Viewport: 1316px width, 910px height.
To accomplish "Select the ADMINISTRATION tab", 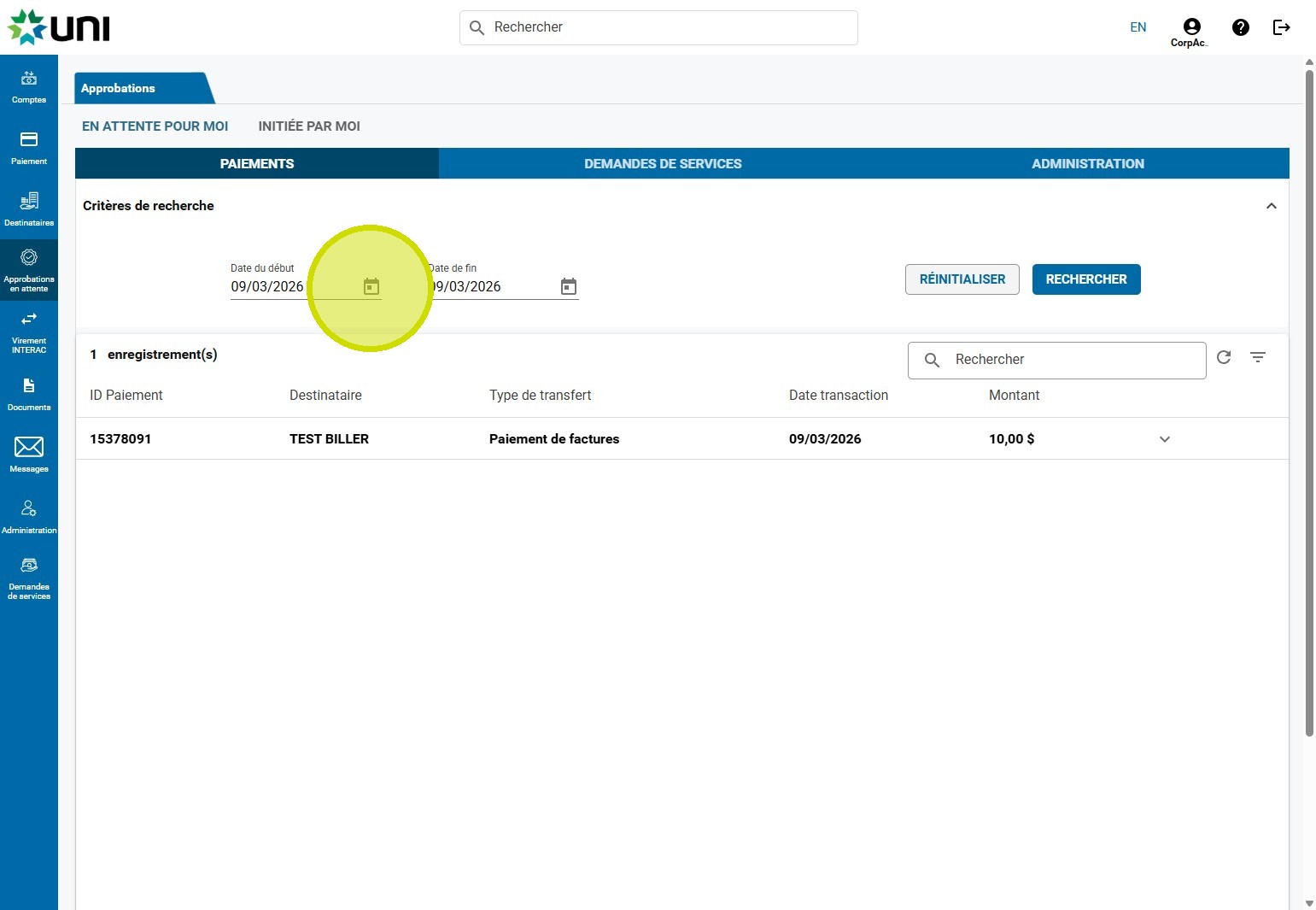I will point(1088,163).
